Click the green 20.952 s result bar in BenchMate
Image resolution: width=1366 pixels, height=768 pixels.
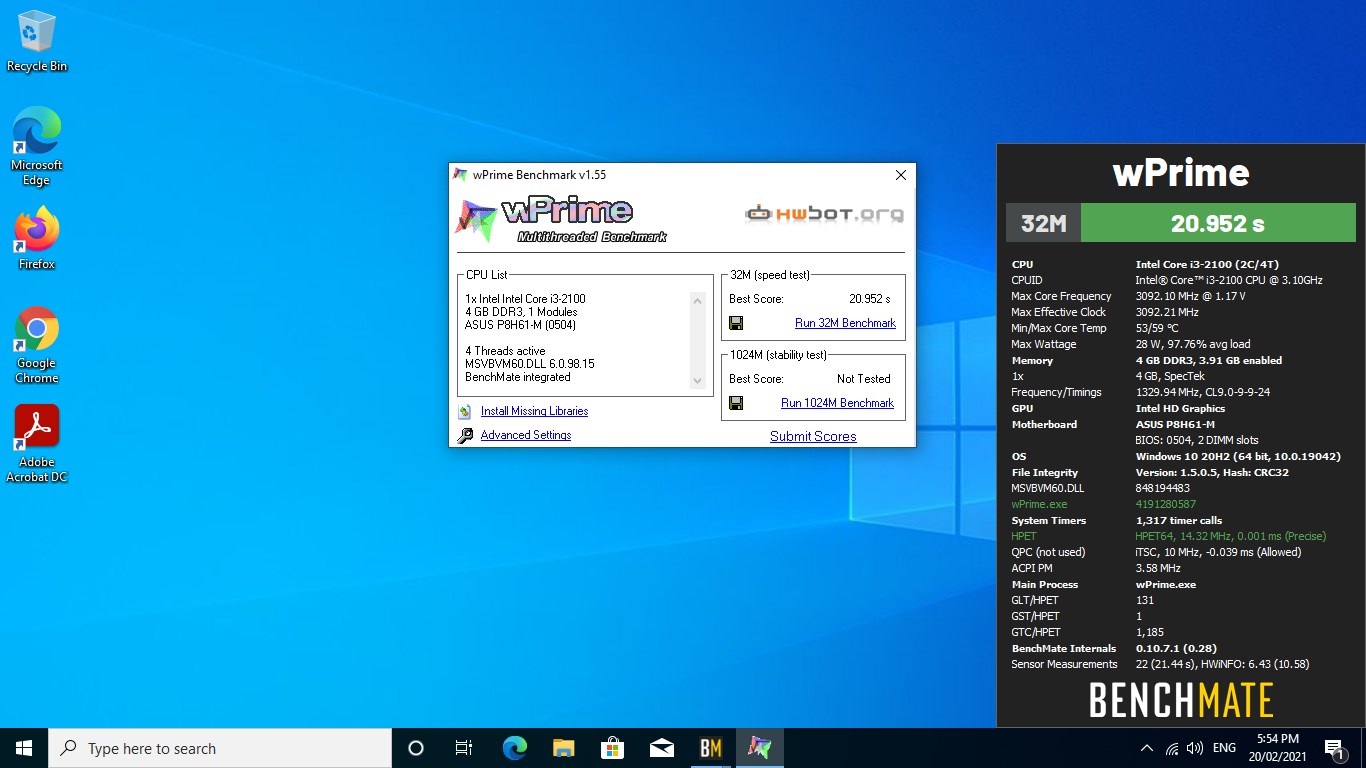(1218, 223)
